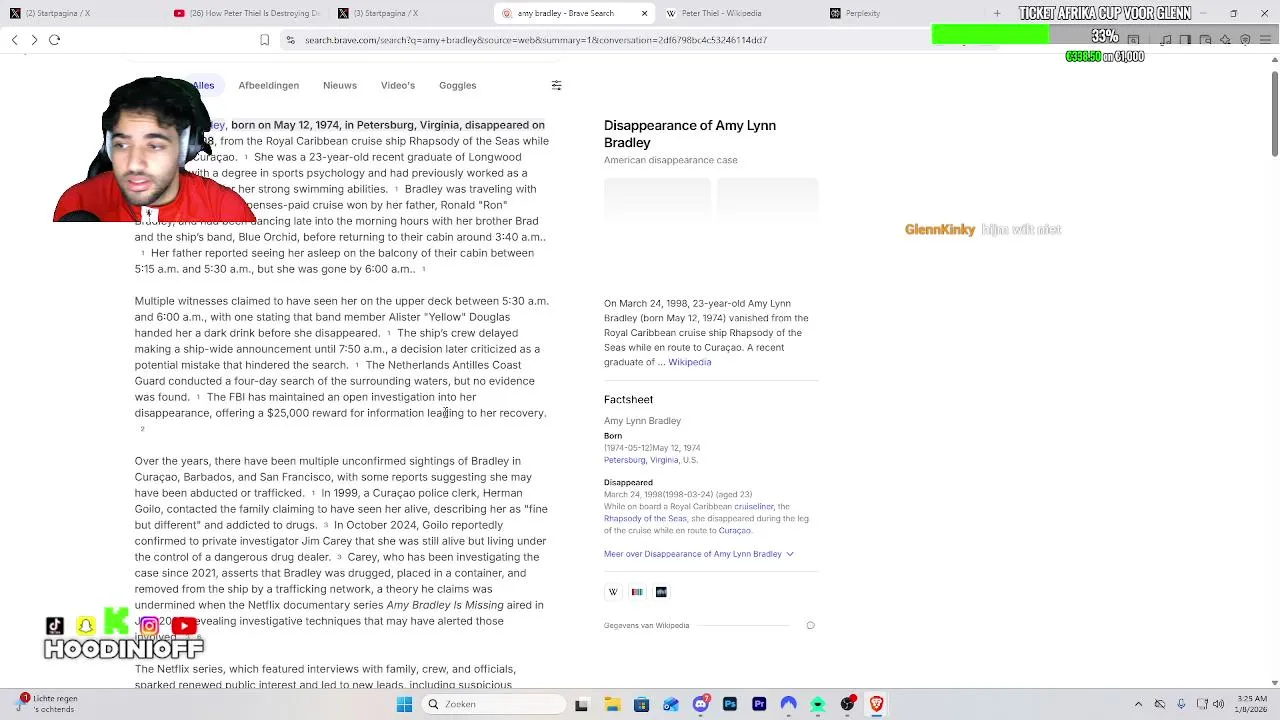Click the browser forward arrow
The width and height of the screenshot is (1280, 720).
[x=34, y=40]
